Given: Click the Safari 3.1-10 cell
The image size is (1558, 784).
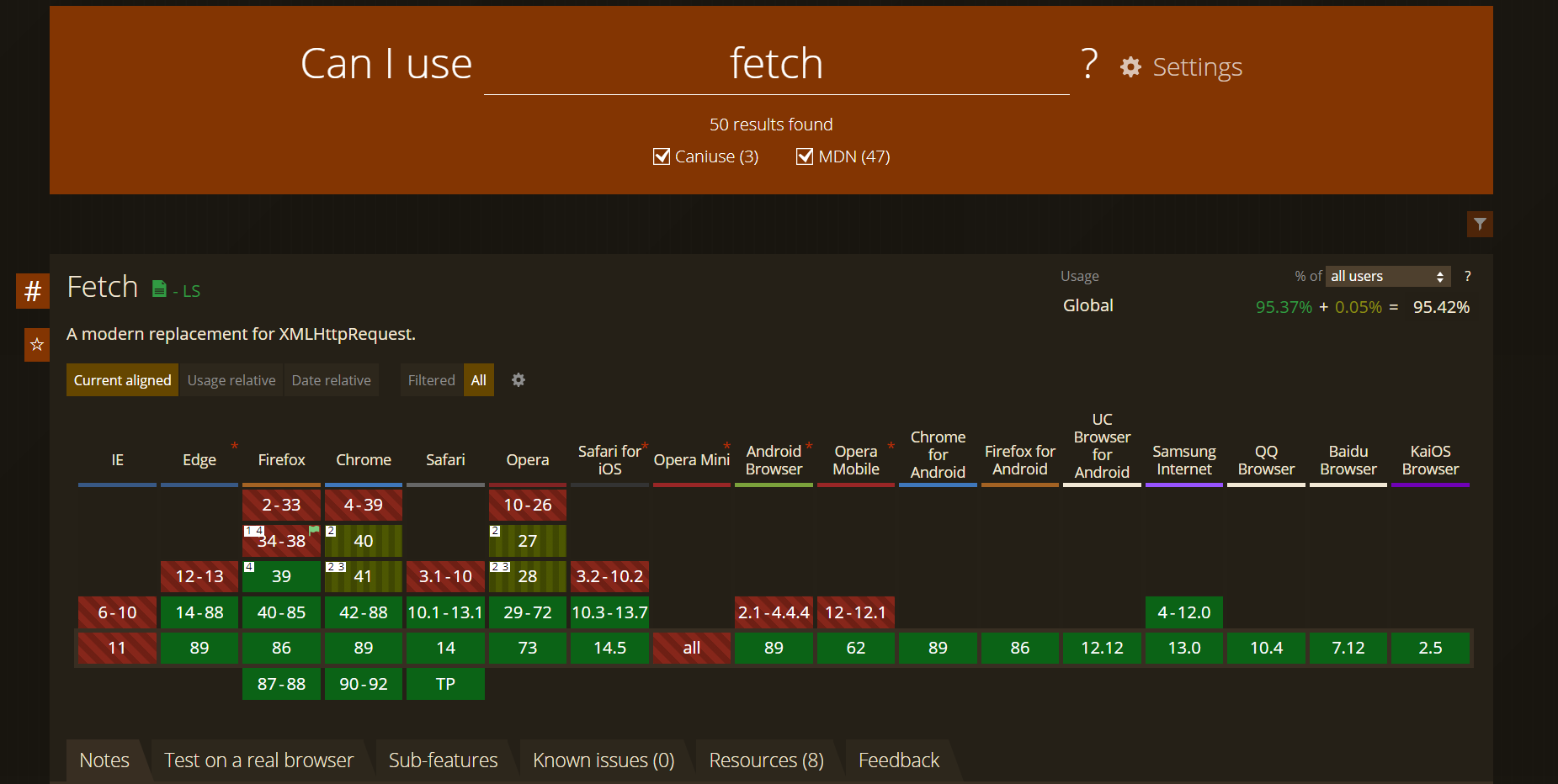Looking at the screenshot, I should [445, 576].
